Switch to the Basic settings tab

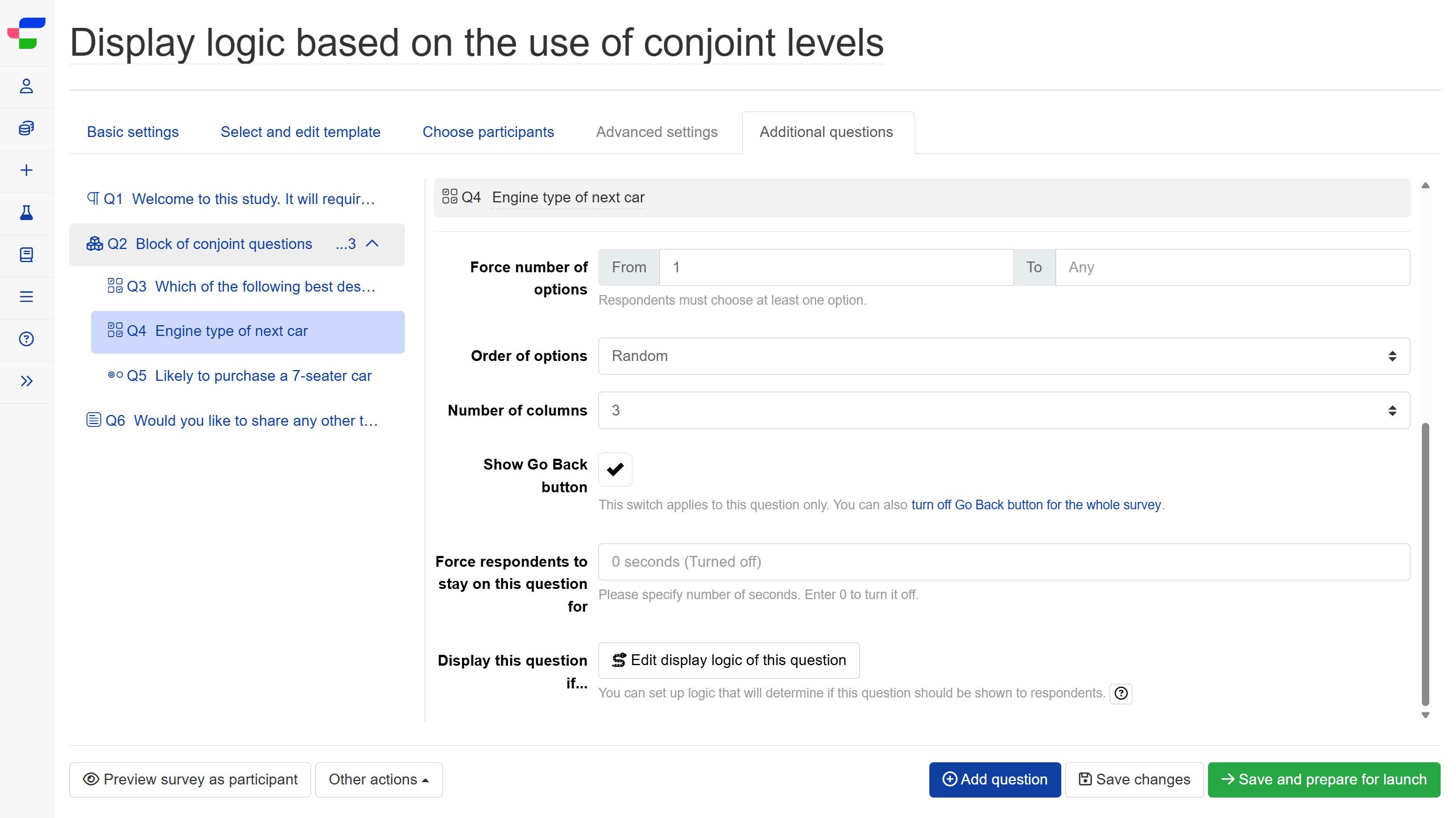(133, 132)
